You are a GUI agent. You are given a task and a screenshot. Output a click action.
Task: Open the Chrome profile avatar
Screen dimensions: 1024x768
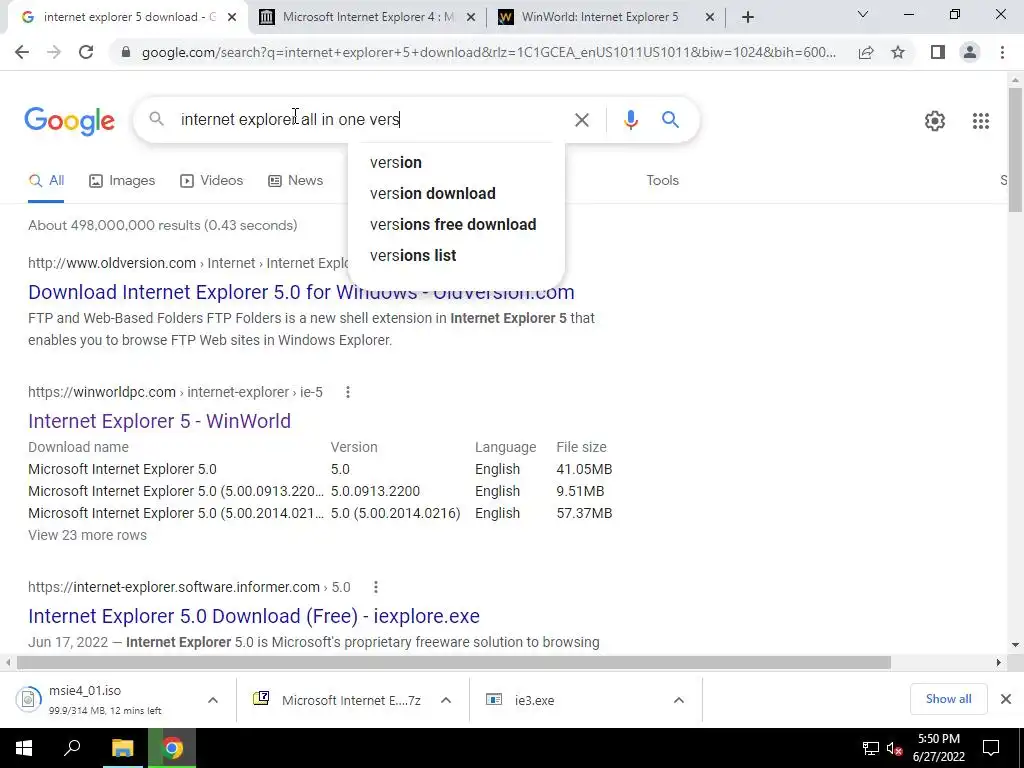pyautogui.click(x=970, y=52)
